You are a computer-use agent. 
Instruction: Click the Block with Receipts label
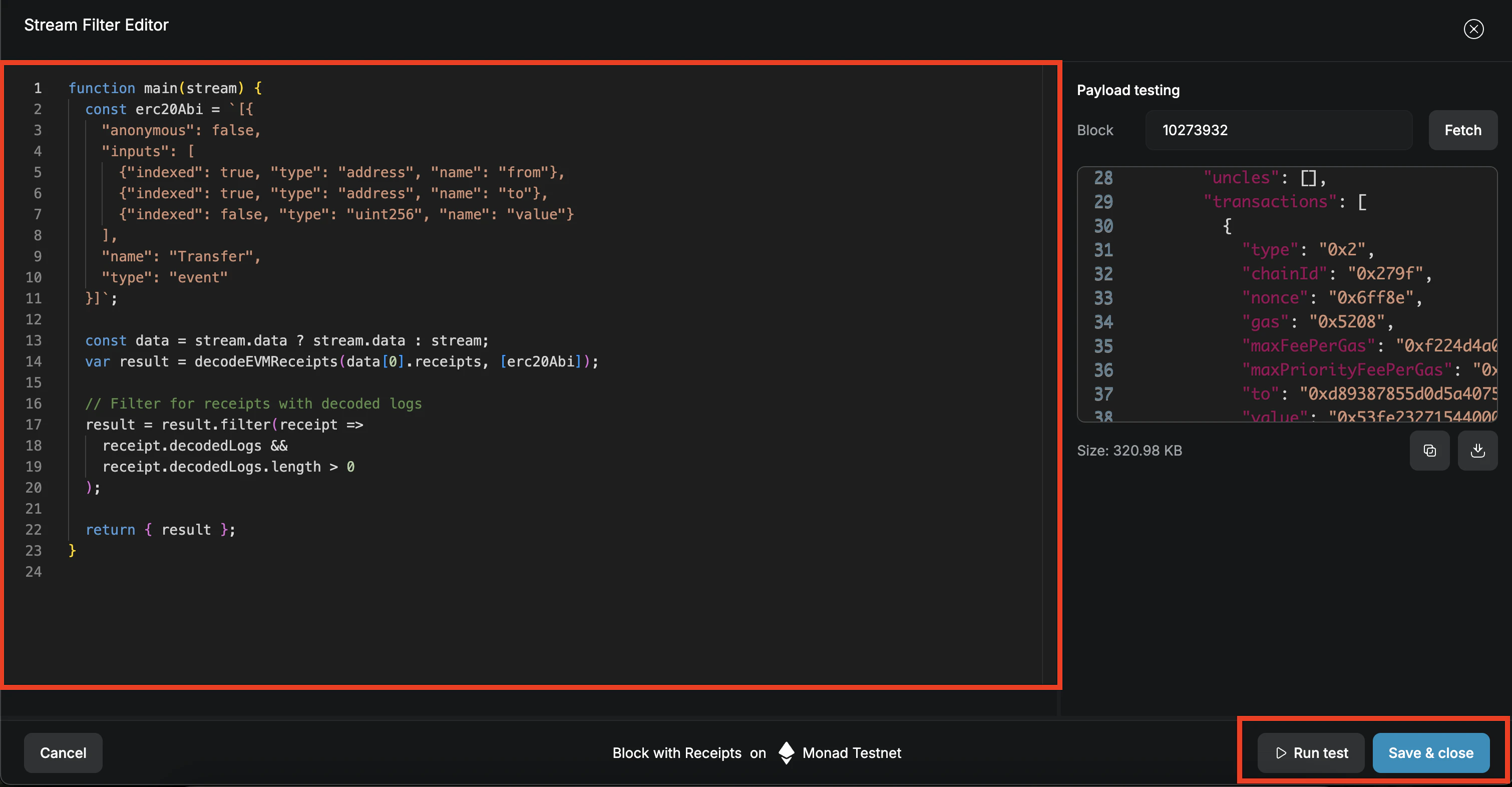677,753
